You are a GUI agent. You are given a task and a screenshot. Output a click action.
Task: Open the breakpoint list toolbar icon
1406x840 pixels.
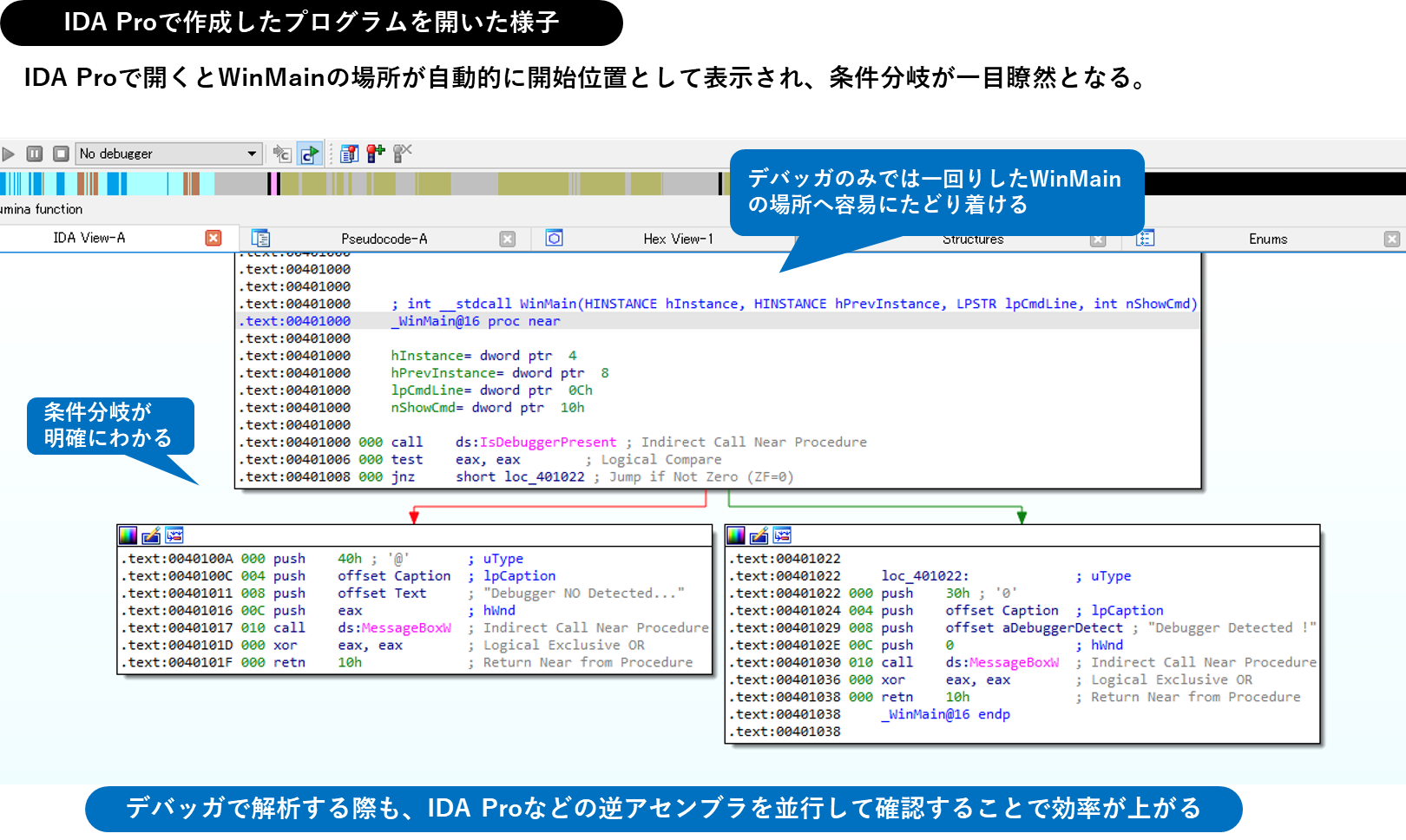[349, 154]
